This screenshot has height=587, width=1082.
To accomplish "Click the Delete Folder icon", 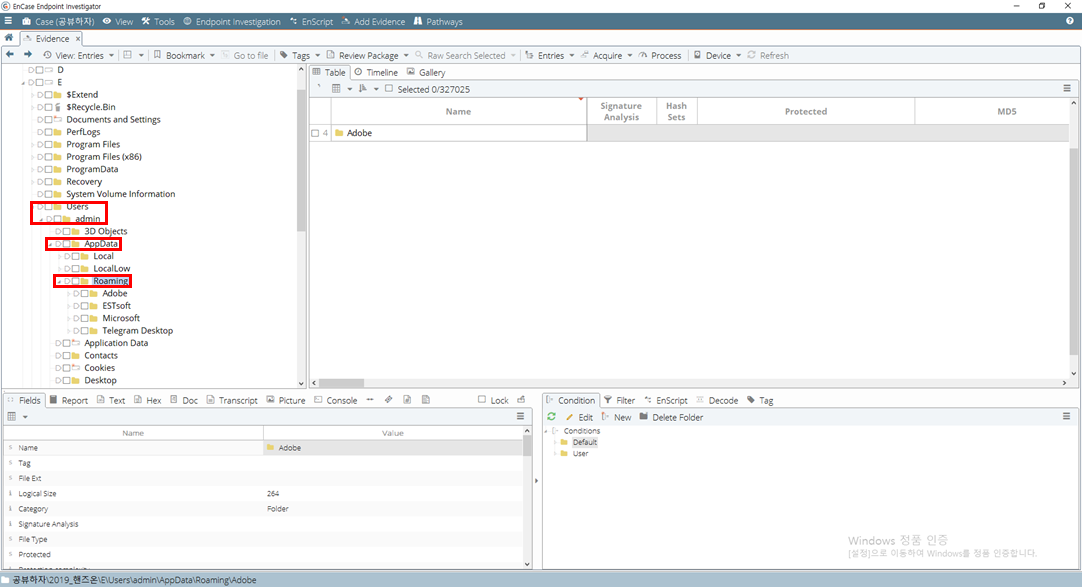I will [x=644, y=417].
